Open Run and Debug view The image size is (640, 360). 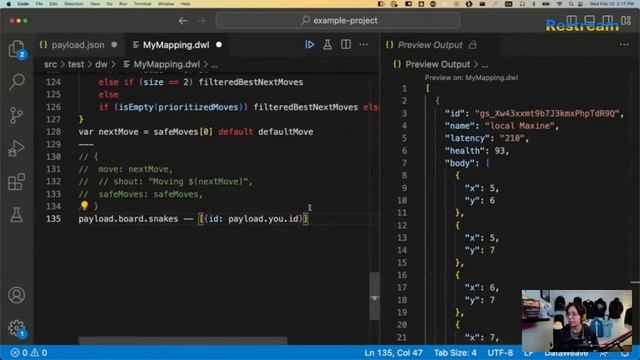[x=16, y=148]
